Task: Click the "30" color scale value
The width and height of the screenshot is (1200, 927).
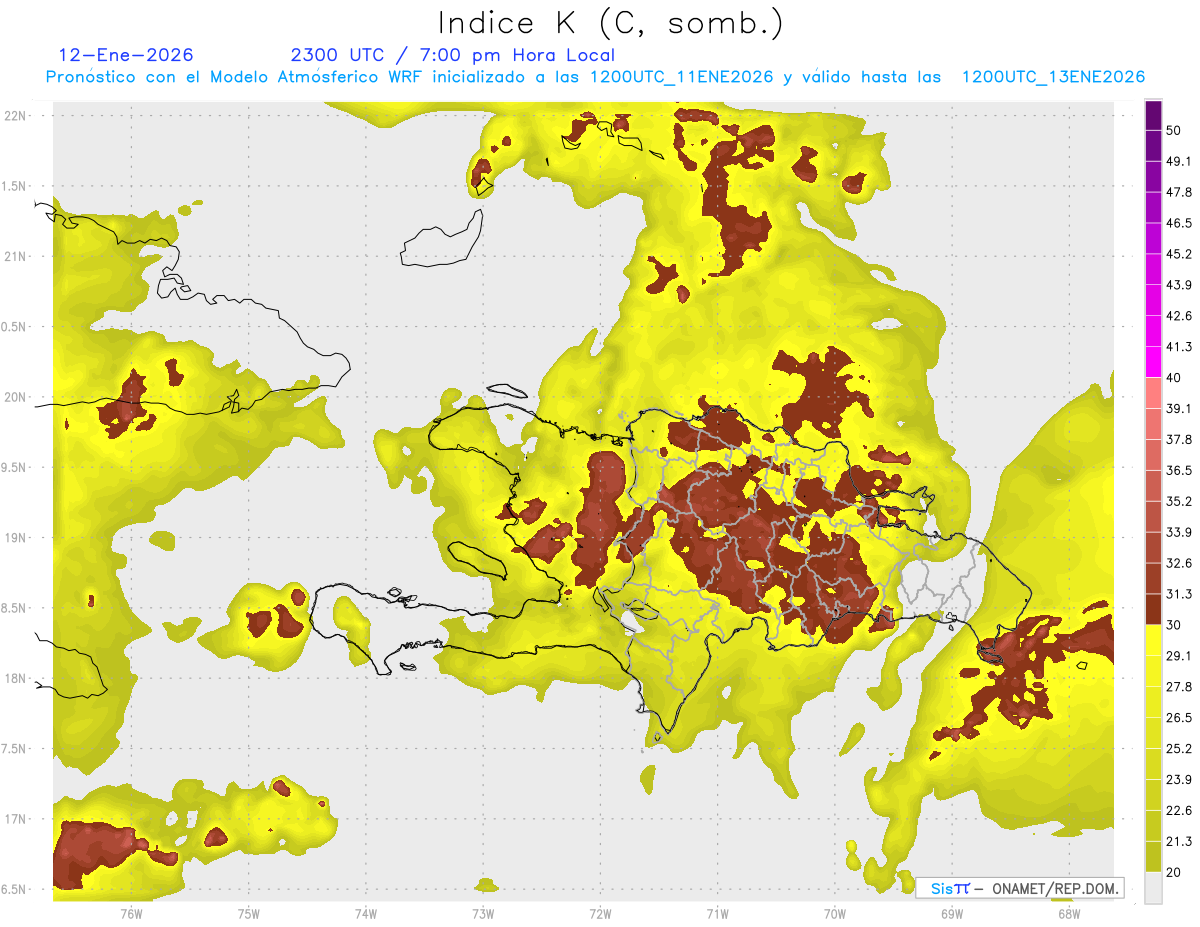Action: (1174, 625)
